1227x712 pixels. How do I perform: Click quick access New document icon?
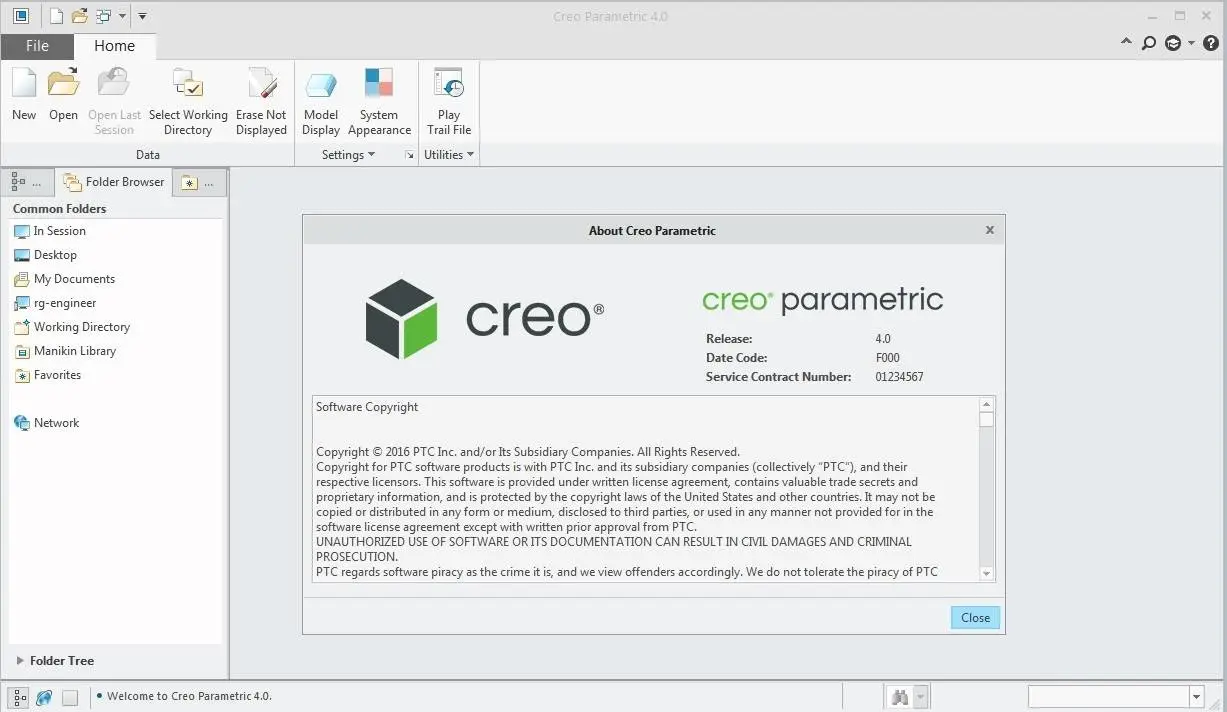click(57, 16)
